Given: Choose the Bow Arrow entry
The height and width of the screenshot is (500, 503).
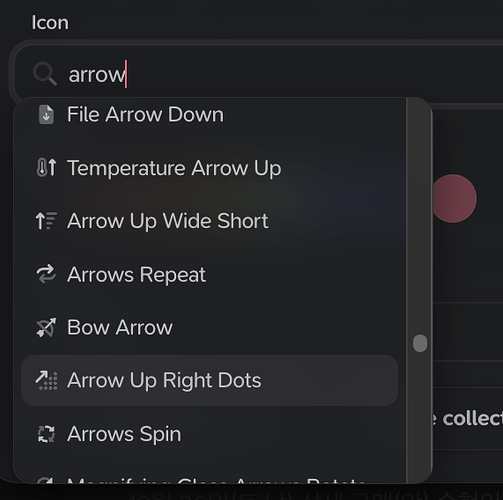Looking at the screenshot, I should tap(209, 327).
